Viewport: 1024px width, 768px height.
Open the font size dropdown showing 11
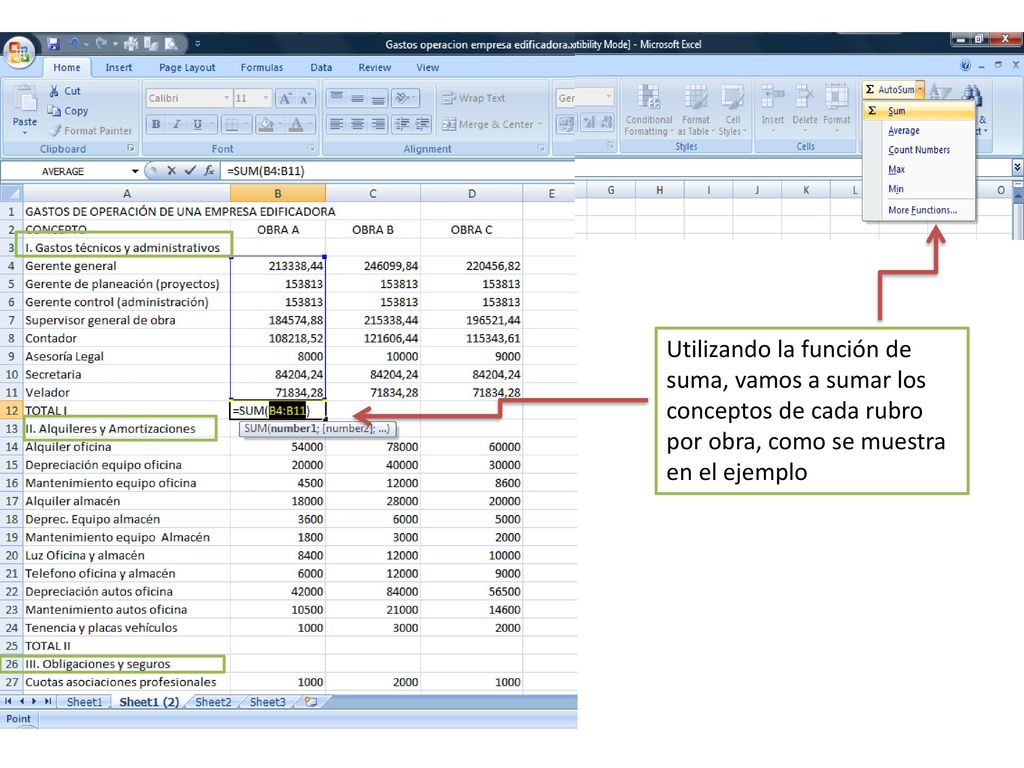point(265,98)
